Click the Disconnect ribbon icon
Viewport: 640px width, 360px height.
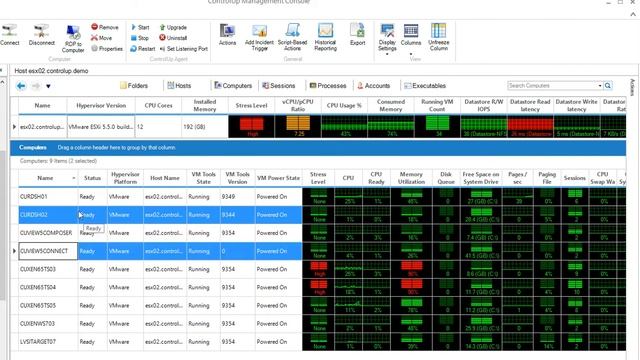(x=41, y=35)
